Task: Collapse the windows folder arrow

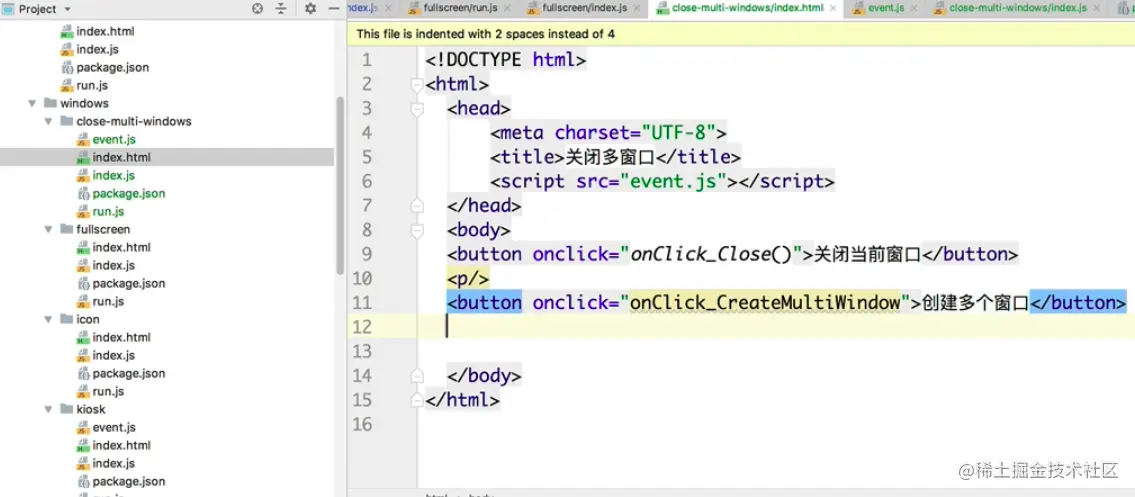Action: pyautogui.click(x=31, y=103)
